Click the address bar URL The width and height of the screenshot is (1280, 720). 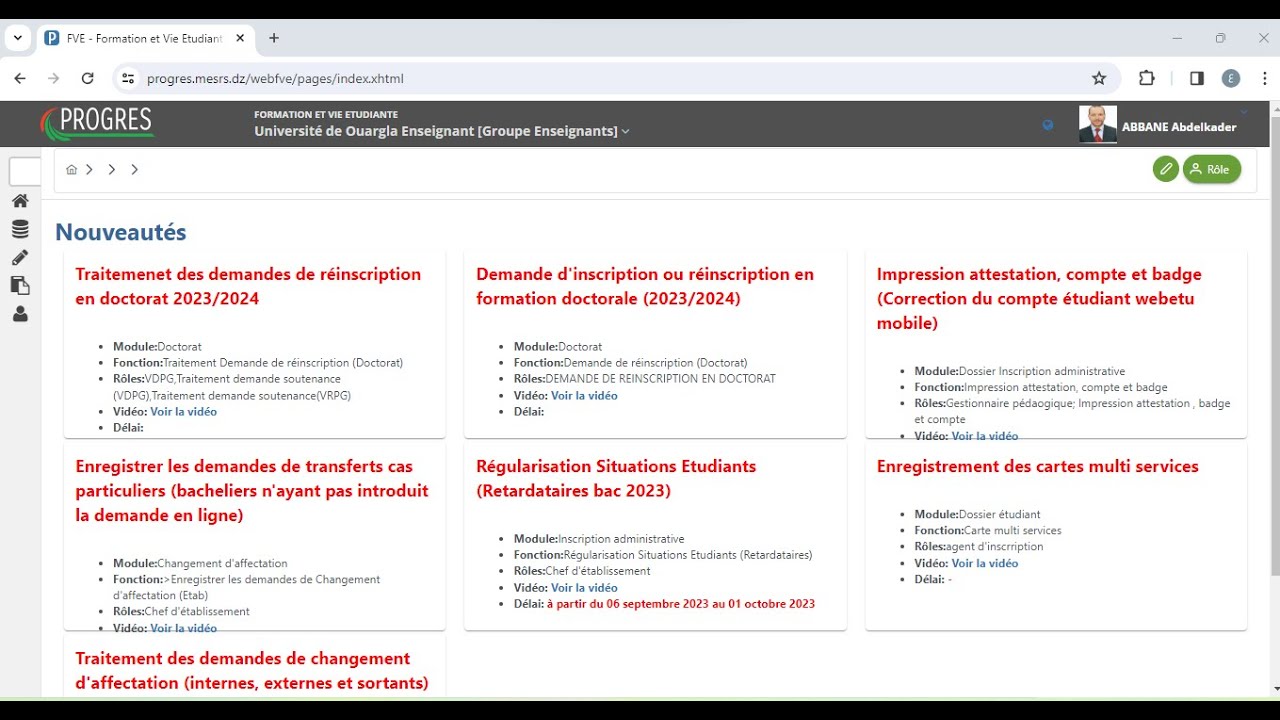(275, 78)
